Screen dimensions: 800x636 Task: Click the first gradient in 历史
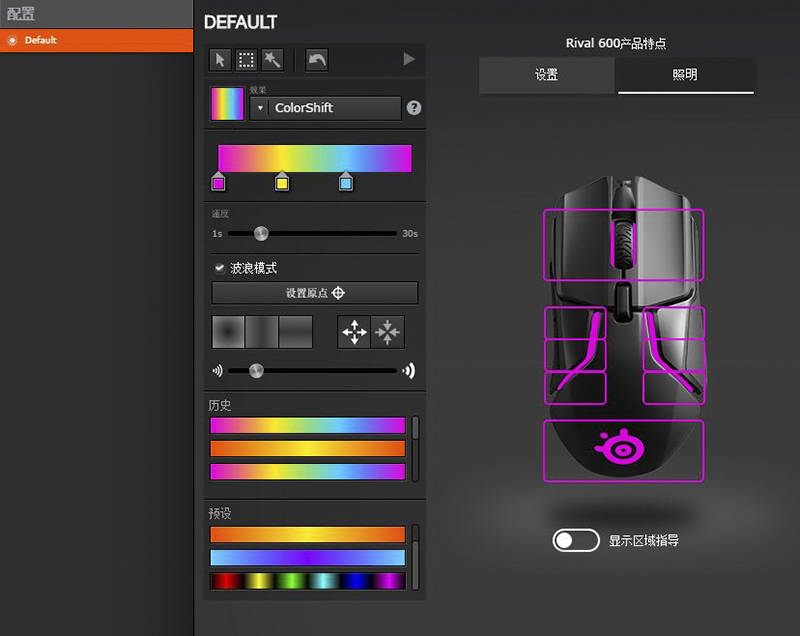[307, 425]
